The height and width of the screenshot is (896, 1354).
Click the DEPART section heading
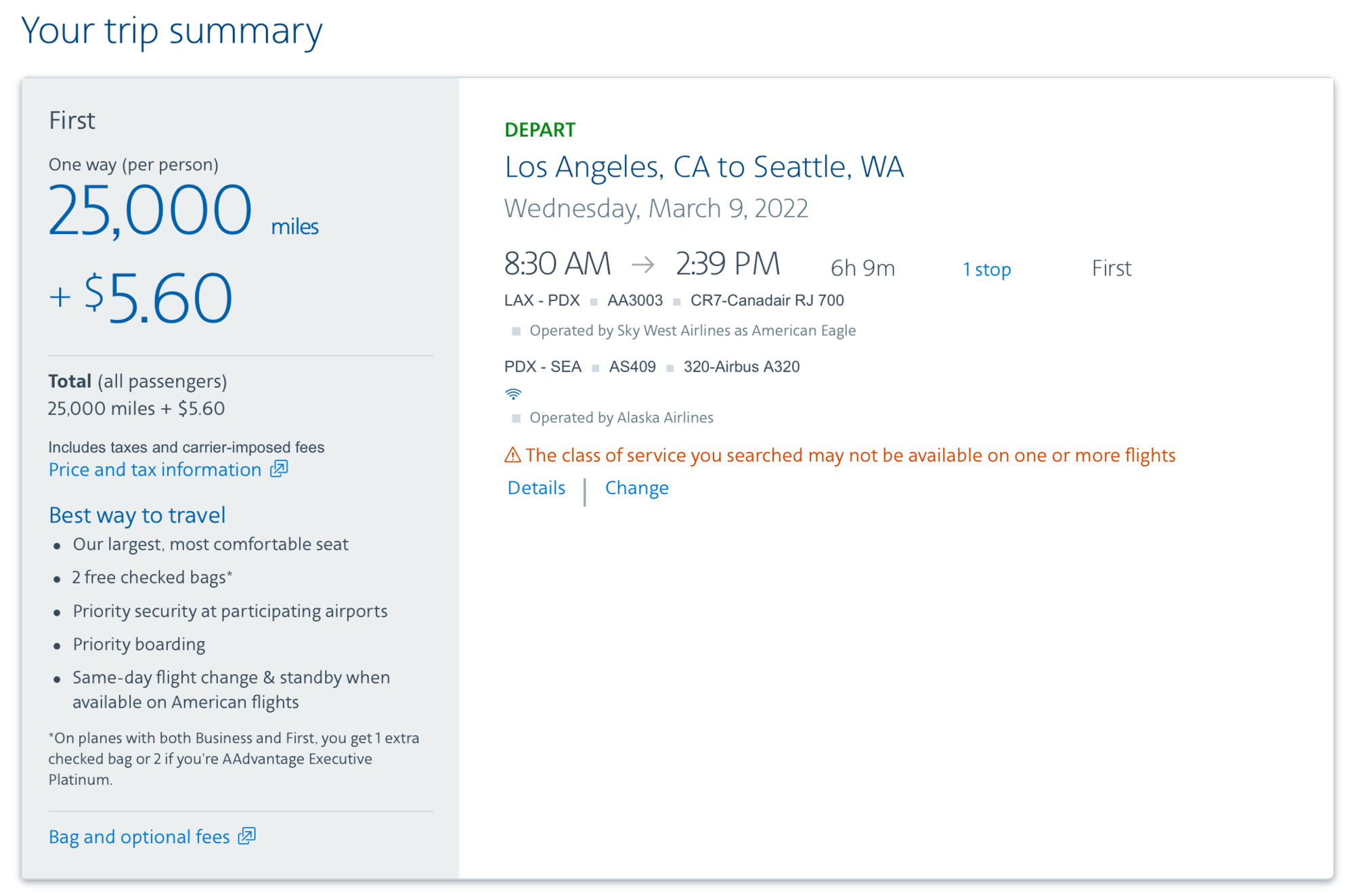click(540, 129)
